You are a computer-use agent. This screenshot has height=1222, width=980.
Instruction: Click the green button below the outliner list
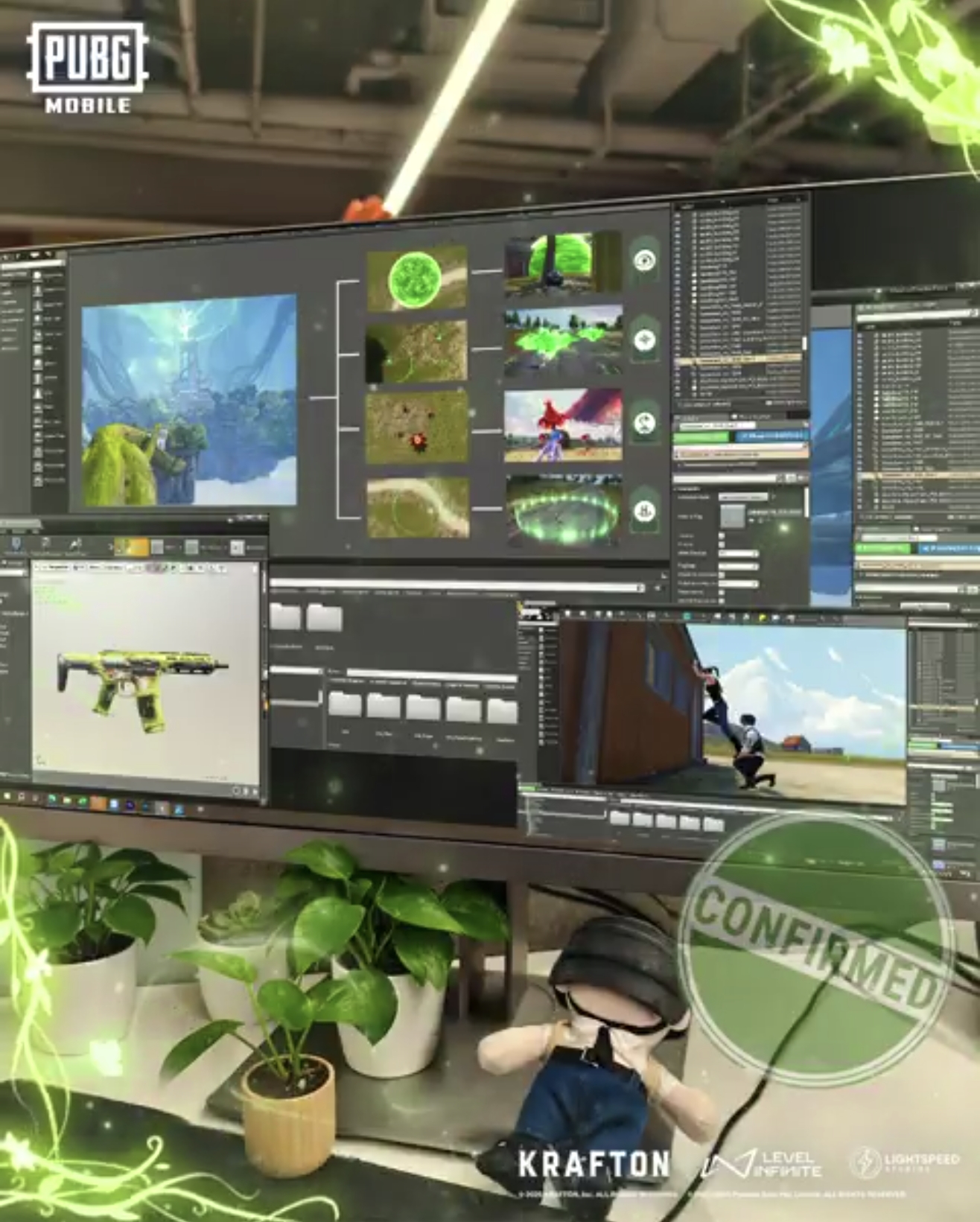(x=702, y=437)
